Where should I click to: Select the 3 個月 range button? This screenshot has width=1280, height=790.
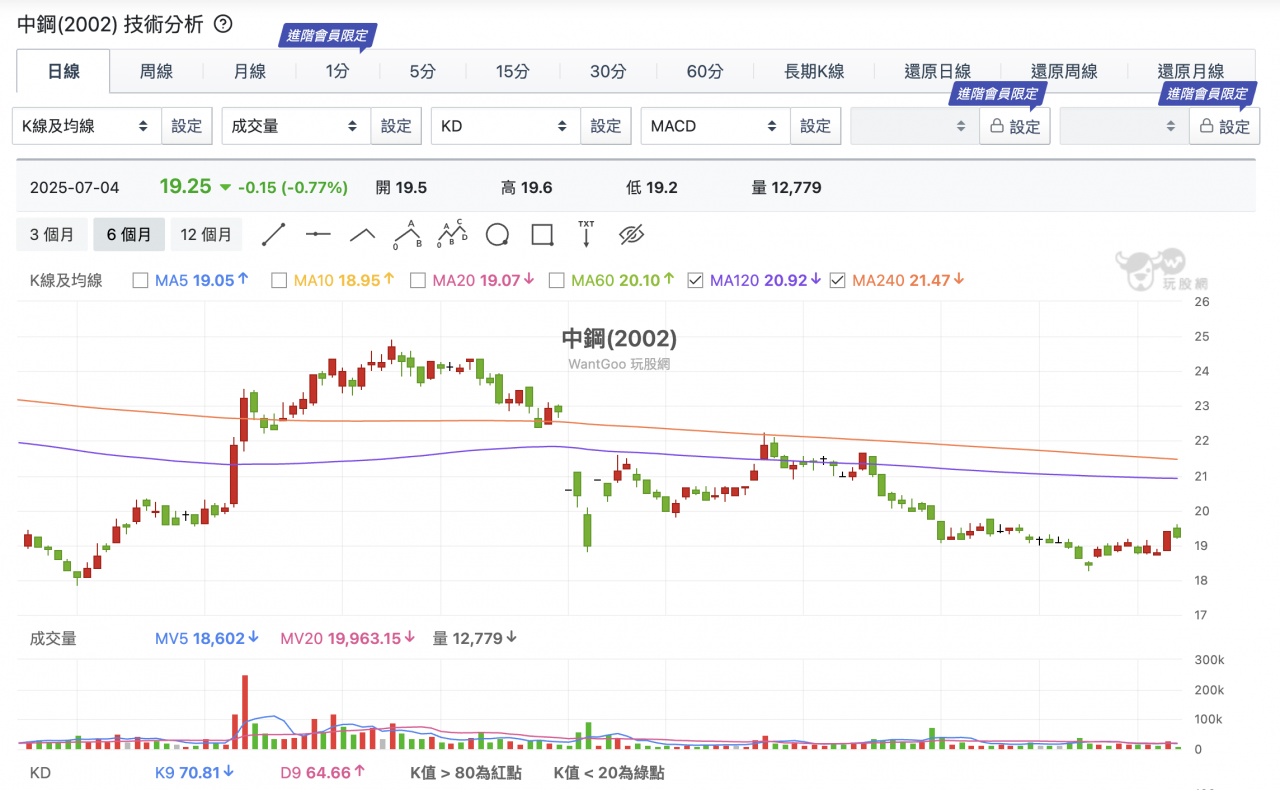click(52, 235)
